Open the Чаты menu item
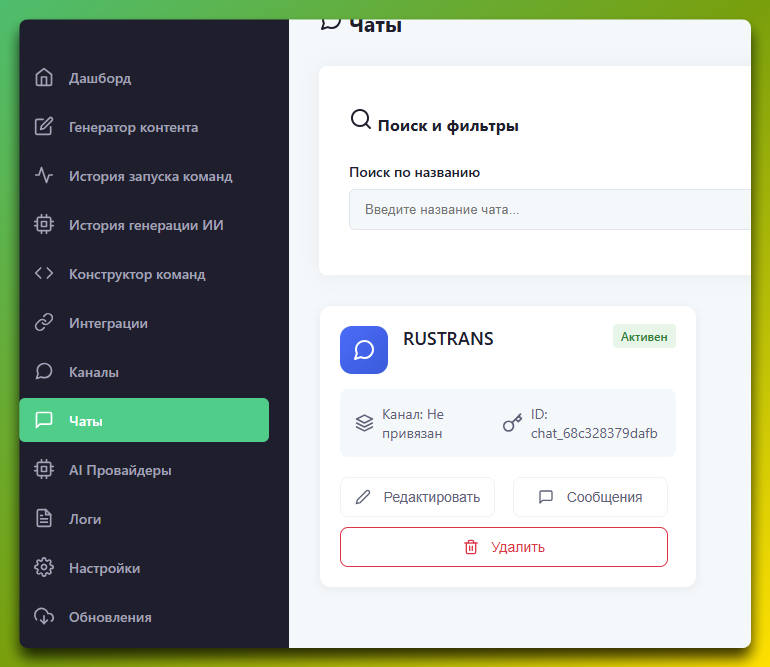Viewport: 770px width, 667px height. [x=144, y=420]
